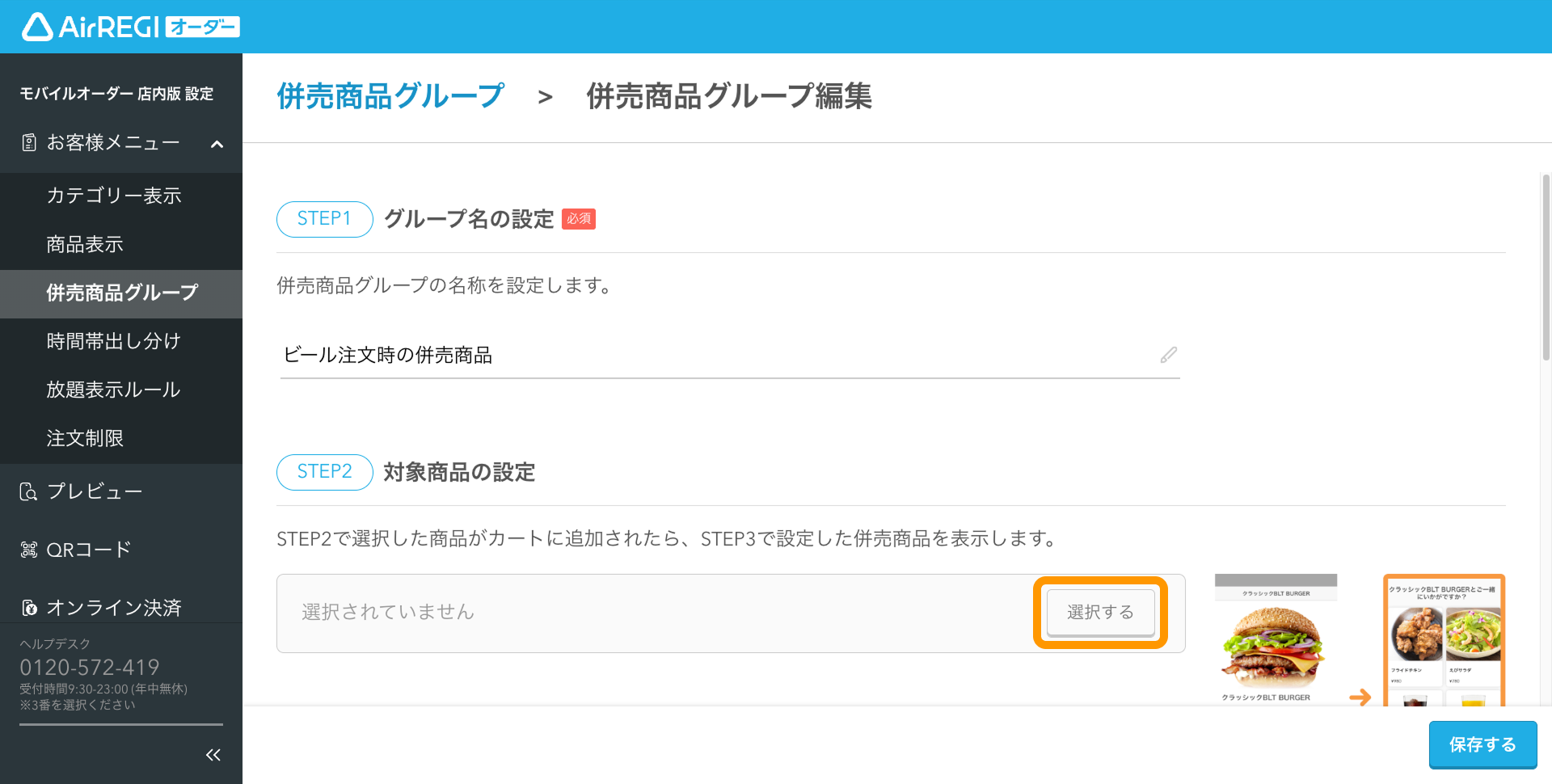Click the オーダー badge in header
Screen dimensions: 1552x784
(x=202, y=27)
